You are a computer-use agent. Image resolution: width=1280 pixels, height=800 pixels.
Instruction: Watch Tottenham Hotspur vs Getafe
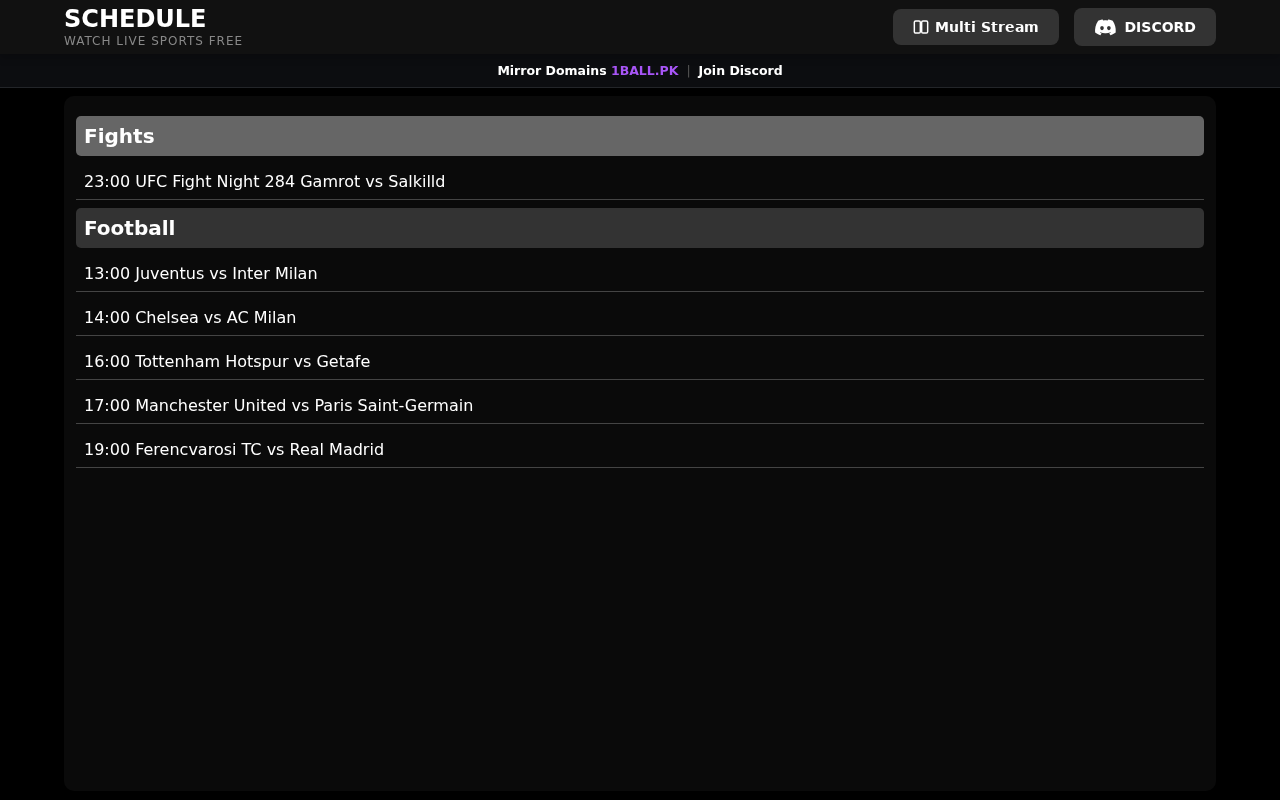pyautogui.click(x=640, y=362)
